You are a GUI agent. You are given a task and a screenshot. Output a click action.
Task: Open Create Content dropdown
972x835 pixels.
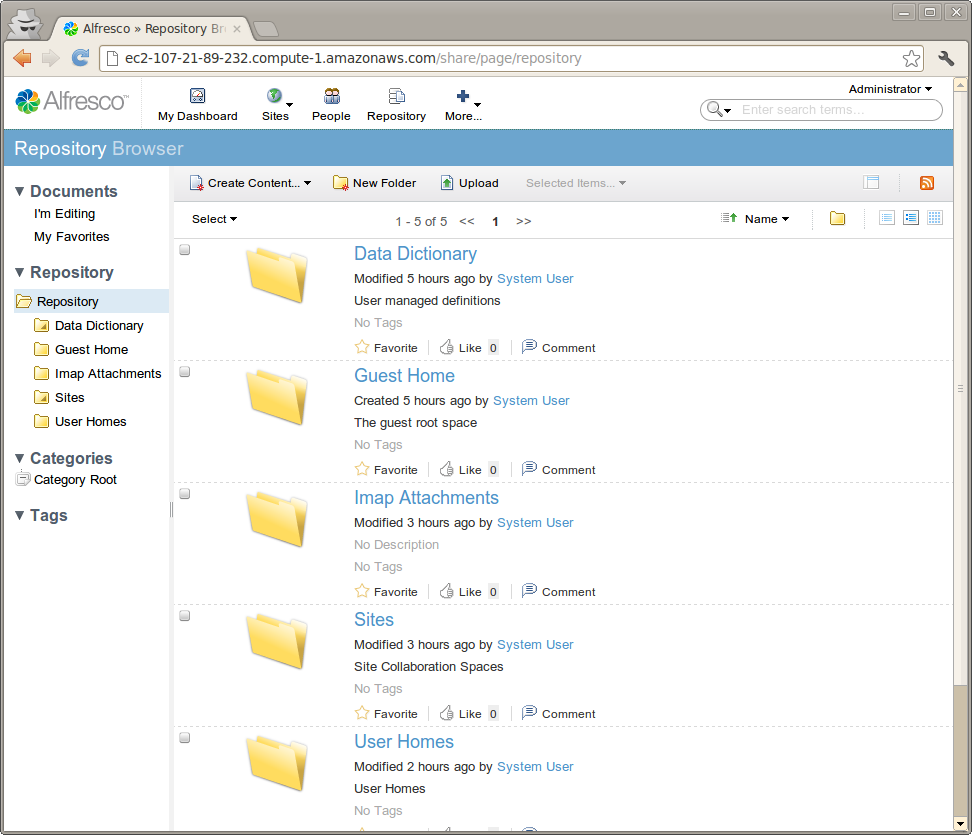click(250, 183)
